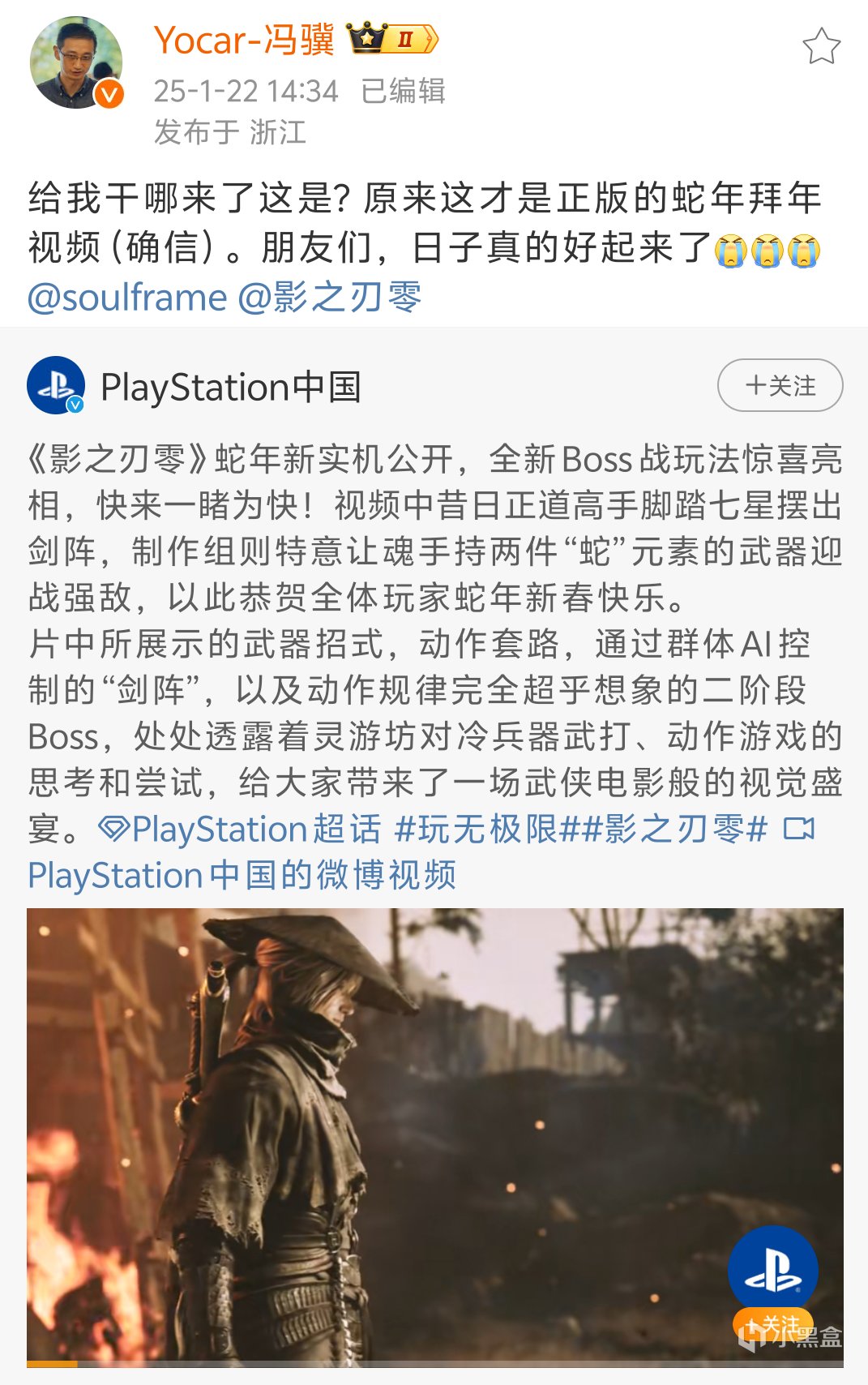Open PlayStation中国 logo avatar

pyautogui.click(x=56, y=385)
